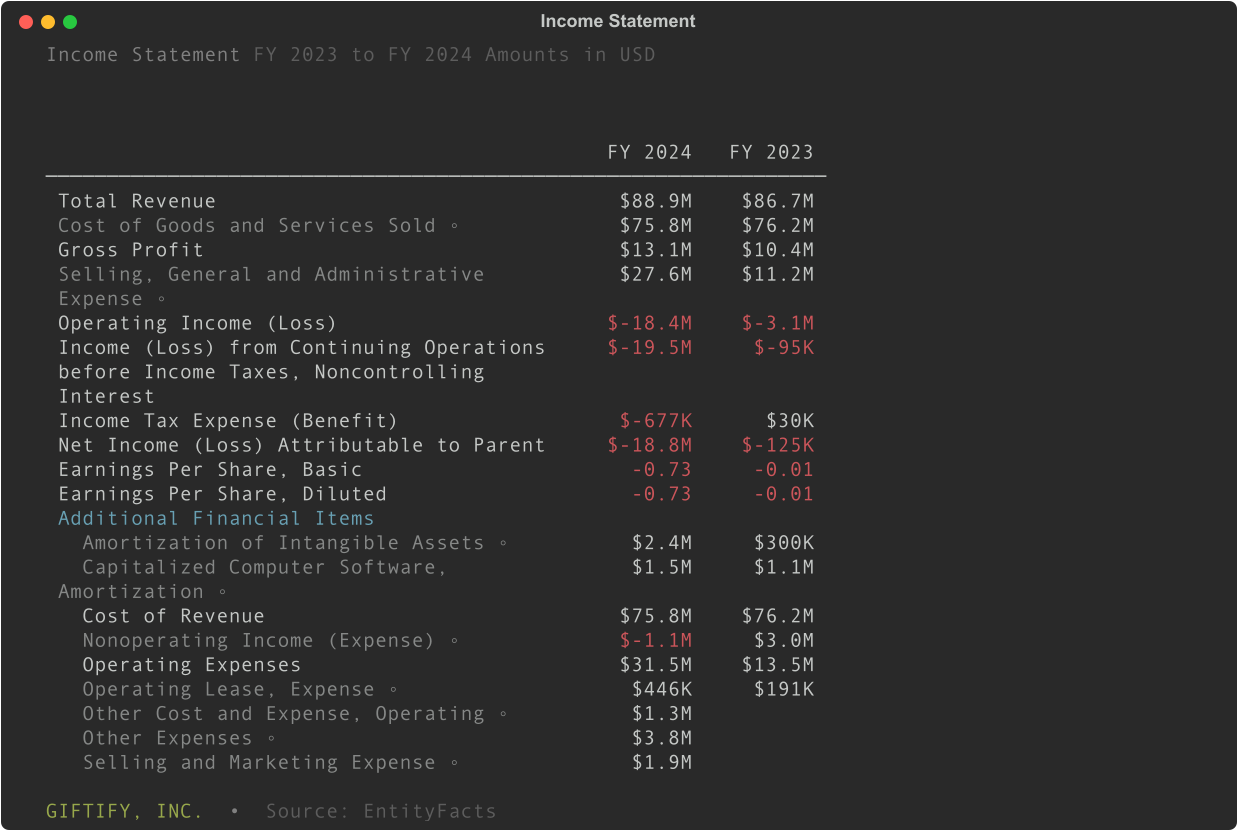
Task: Collapse the Additional Financial Items section
Action: [216, 518]
